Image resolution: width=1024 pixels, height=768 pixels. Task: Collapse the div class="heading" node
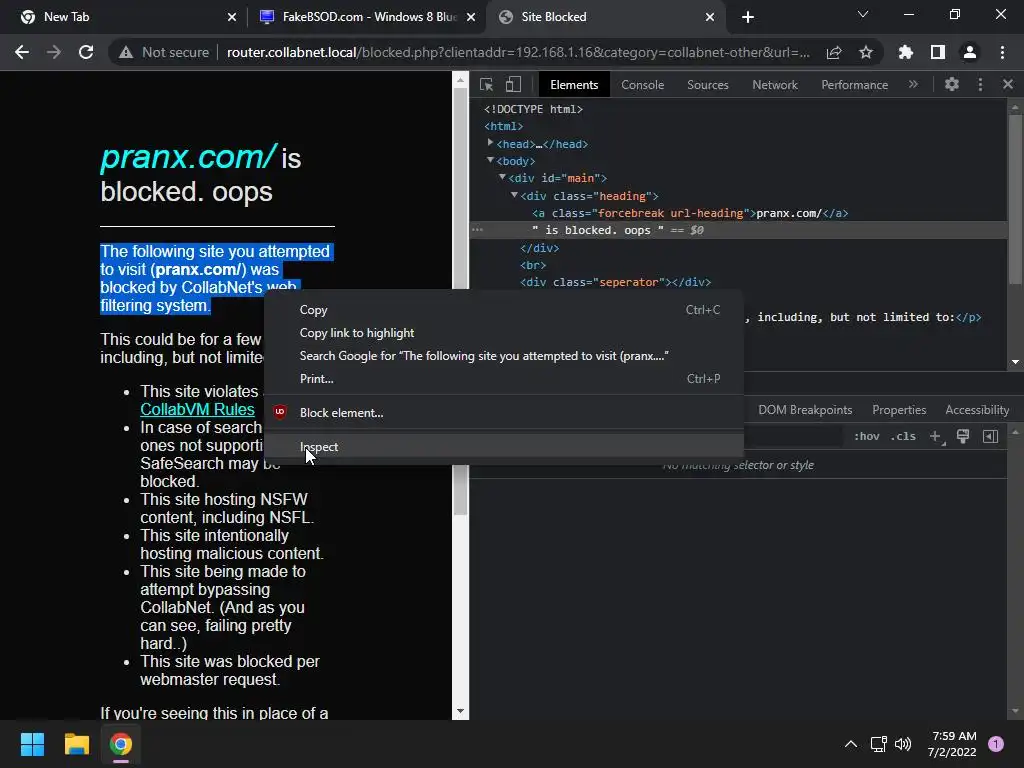514,195
